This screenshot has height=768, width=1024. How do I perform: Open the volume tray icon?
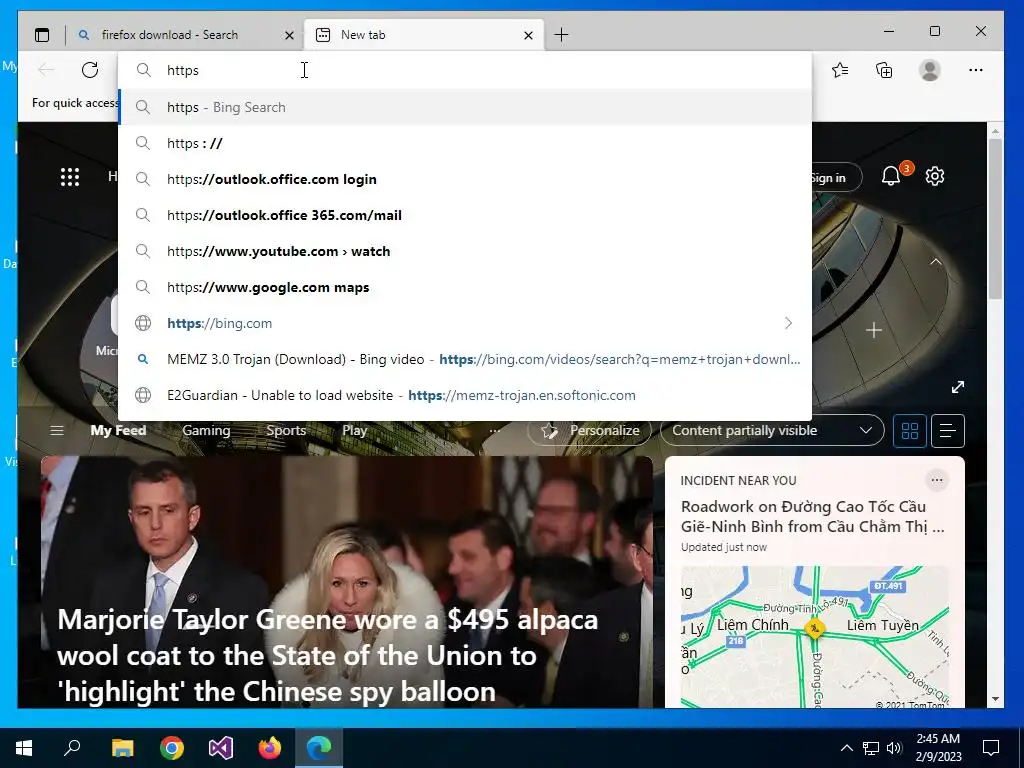click(x=894, y=748)
